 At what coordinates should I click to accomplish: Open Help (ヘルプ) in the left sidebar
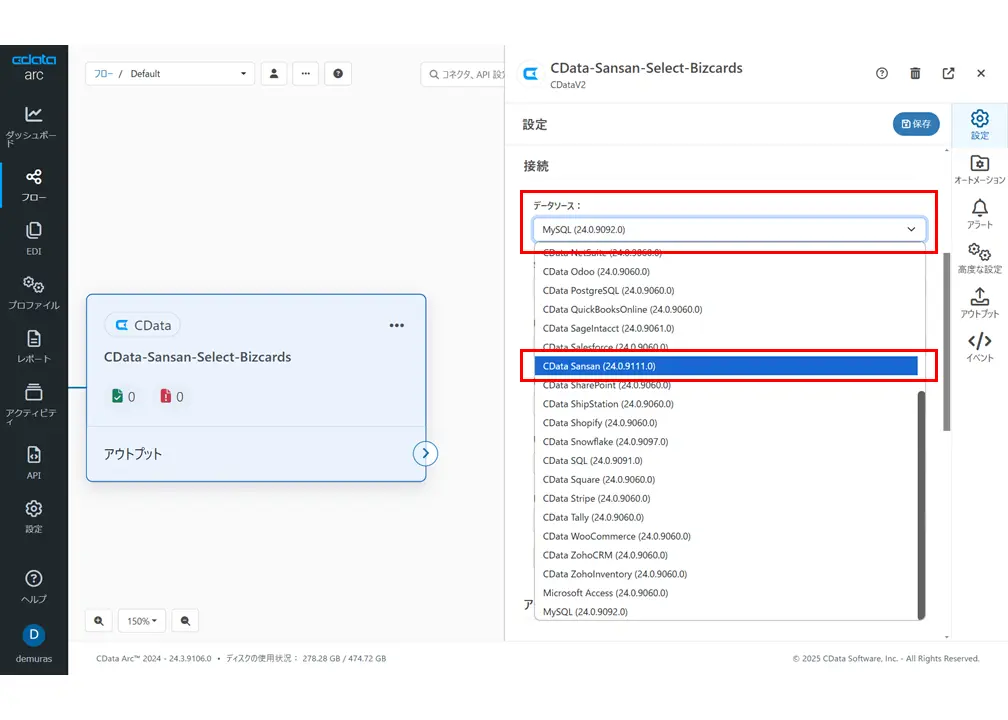[33, 586]
